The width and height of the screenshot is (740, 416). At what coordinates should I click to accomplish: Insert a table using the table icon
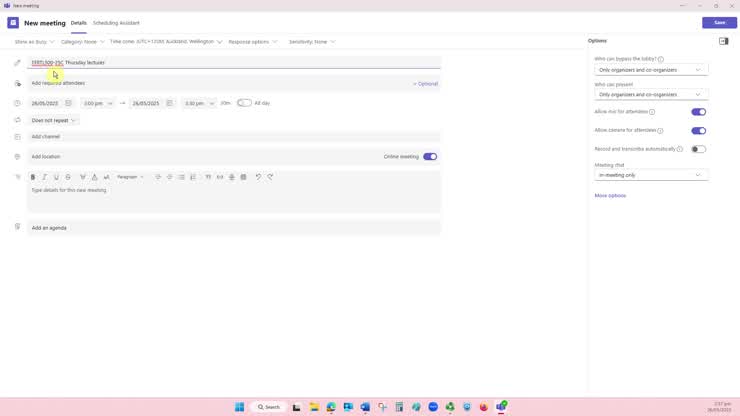(x=243, y=177)
